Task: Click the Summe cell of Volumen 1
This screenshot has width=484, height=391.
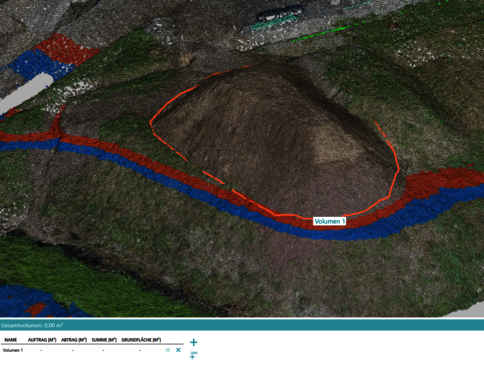Action: [103, 350]
